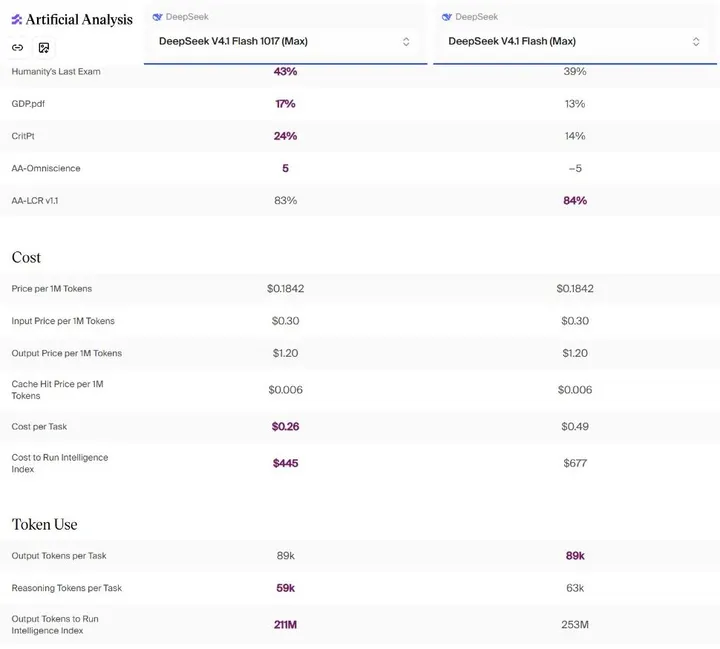
Task: Click the 63k reasoning tokens value
Action: (x=575, y=588)
